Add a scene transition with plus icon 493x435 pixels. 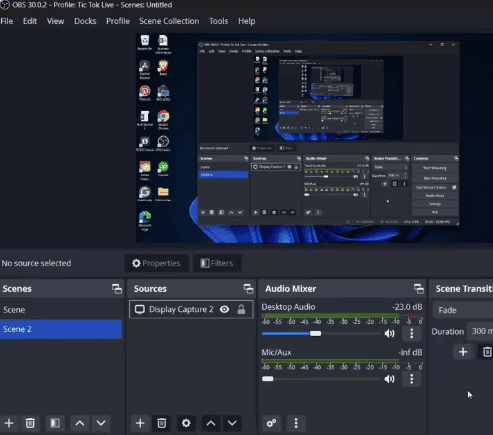pos(463,352)
